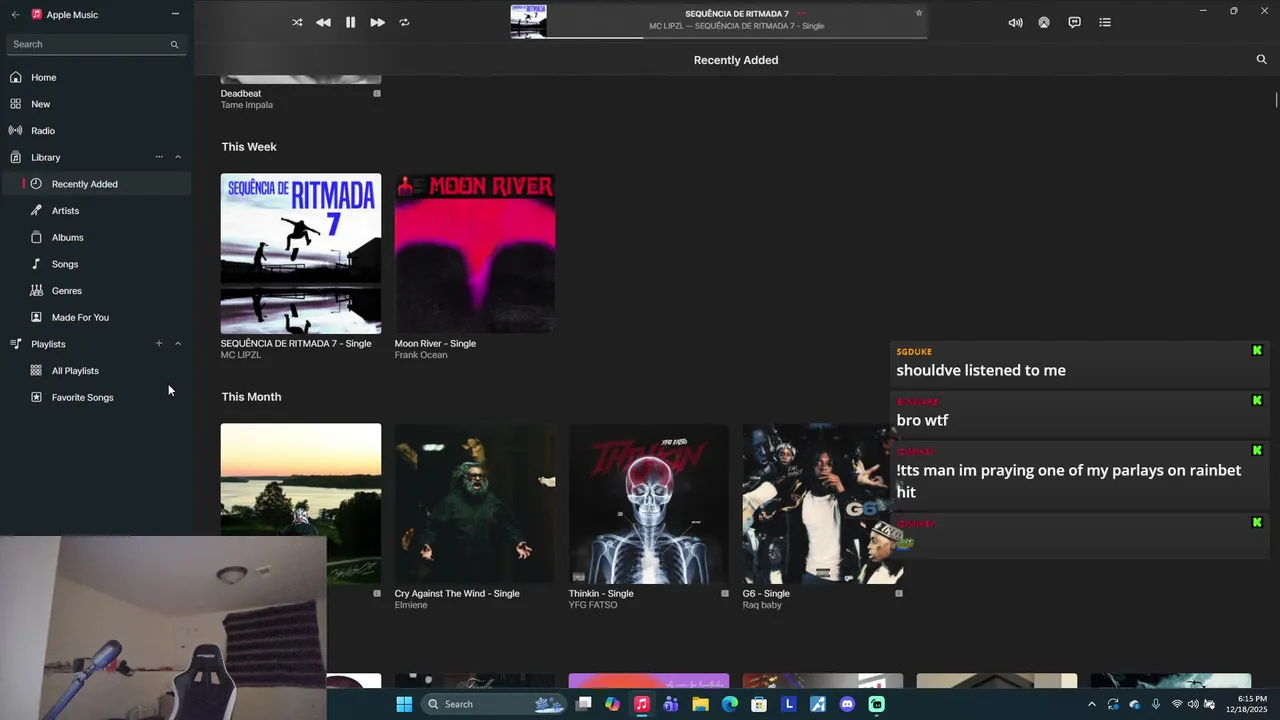Click the Deadbeat album title
Image resolution: width=1280 pixels, height=720 pixels.
[x=241, y=93]
